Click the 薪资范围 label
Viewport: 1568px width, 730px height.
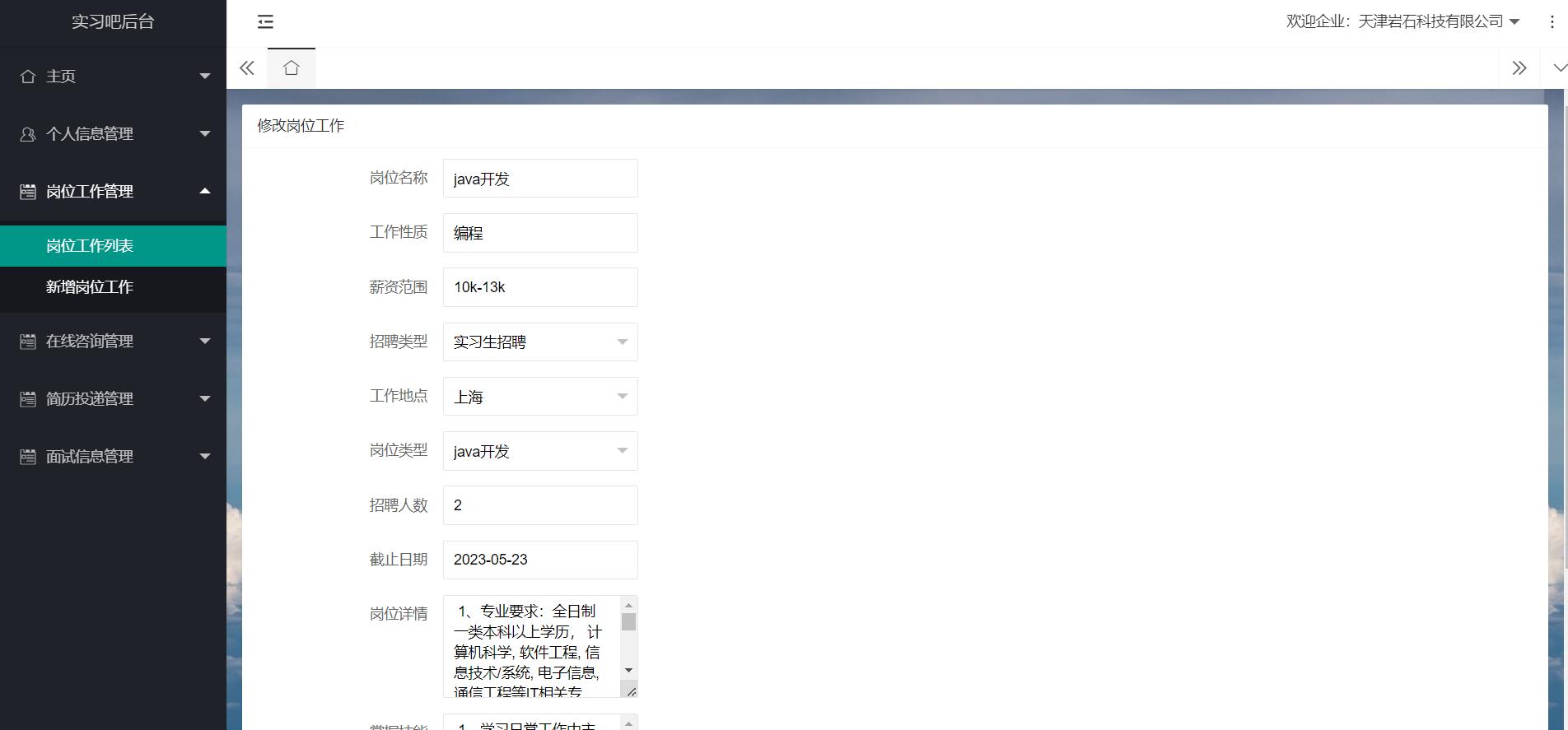pyautogui.click(x=399, y=287)
